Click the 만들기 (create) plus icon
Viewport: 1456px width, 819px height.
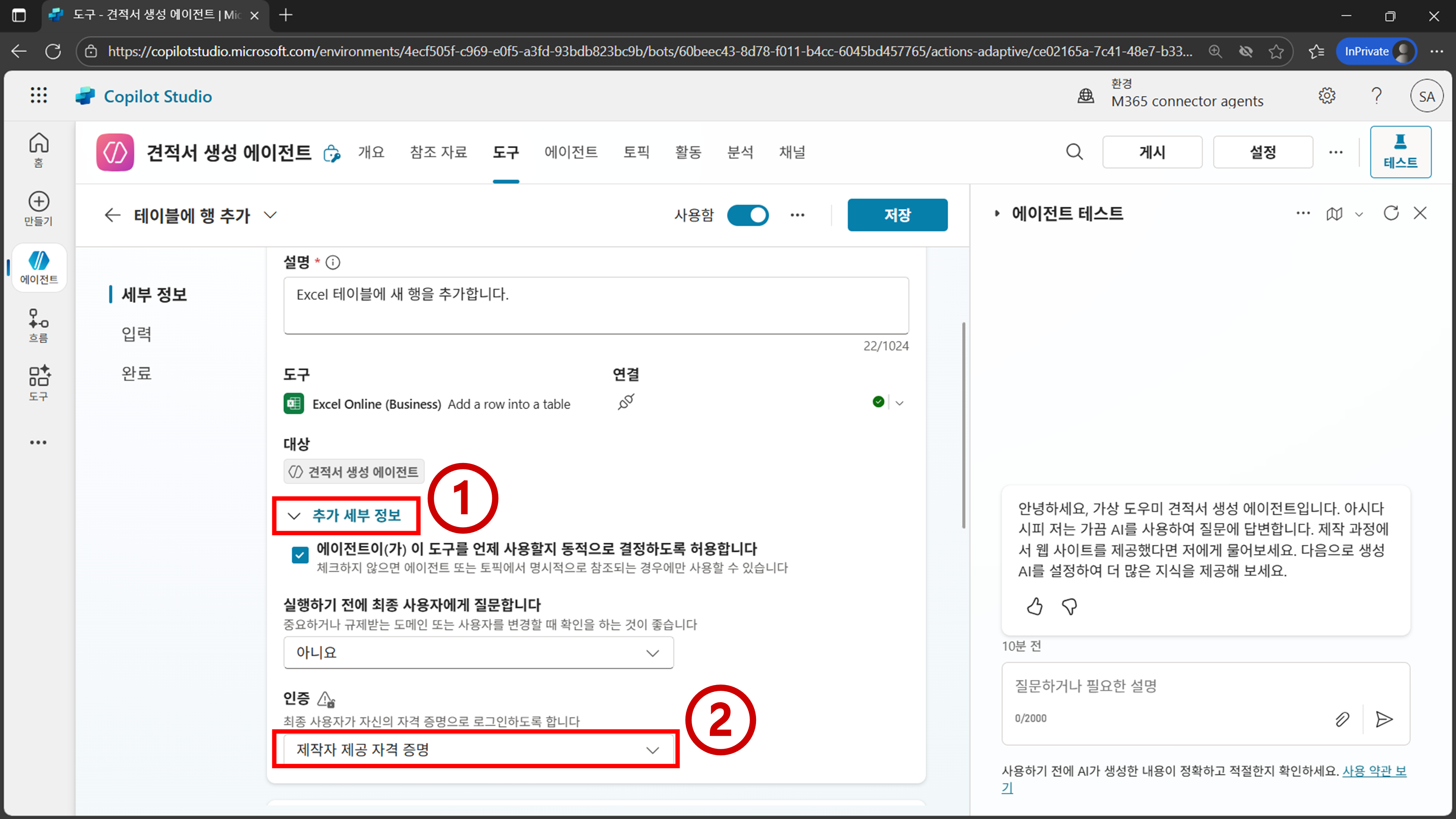(39, 202)
